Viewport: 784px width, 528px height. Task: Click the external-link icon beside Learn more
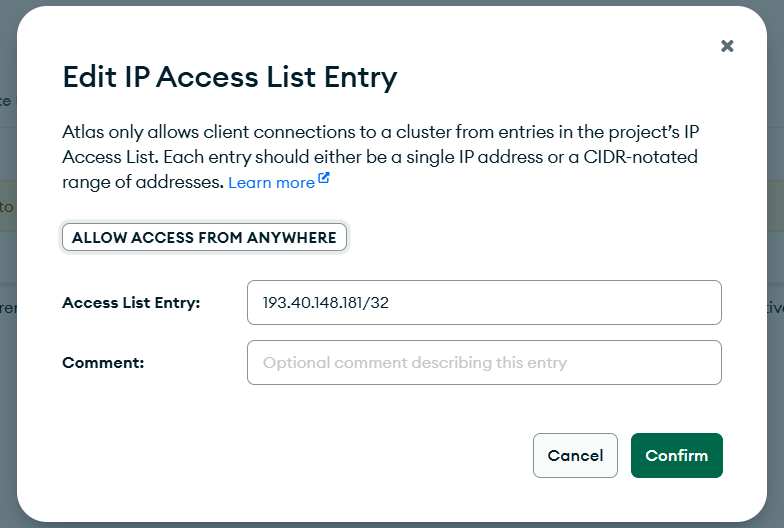tap(324, 180)
